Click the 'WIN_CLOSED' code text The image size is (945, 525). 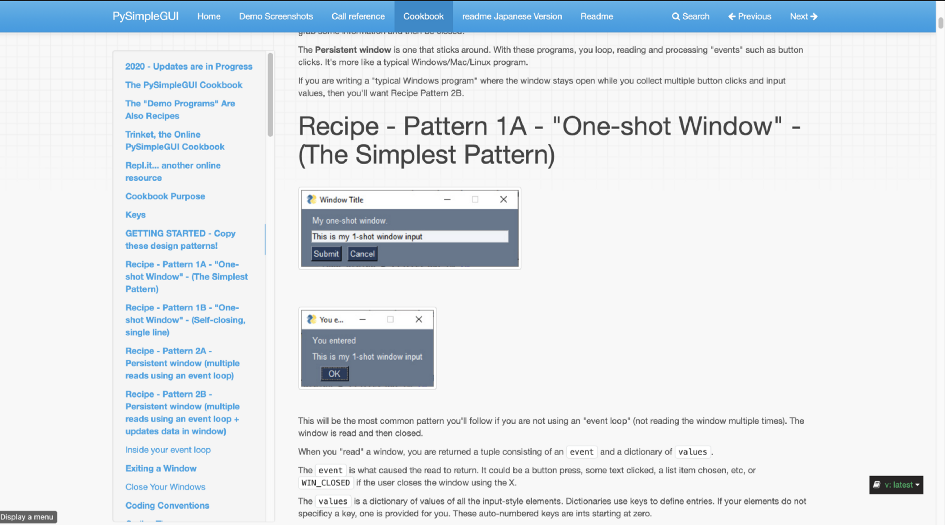point(325,483)
